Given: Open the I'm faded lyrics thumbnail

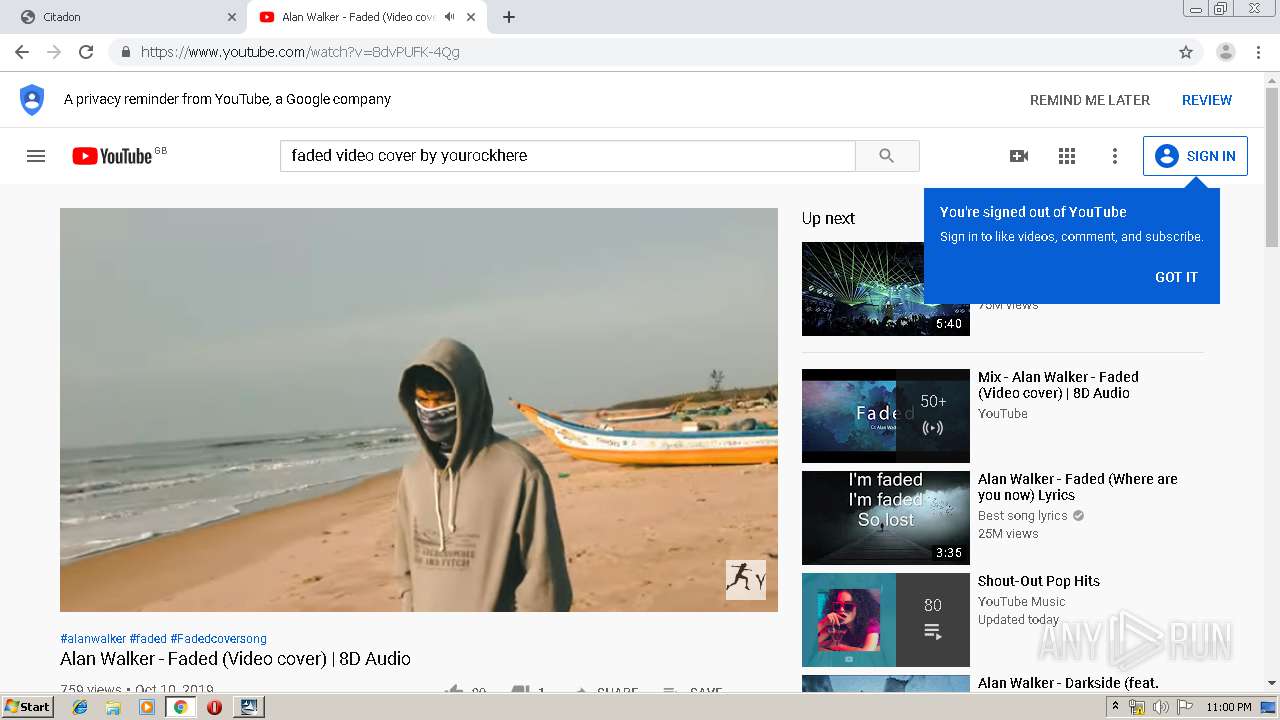Looking at the screenshot, I should pos(886,518).
